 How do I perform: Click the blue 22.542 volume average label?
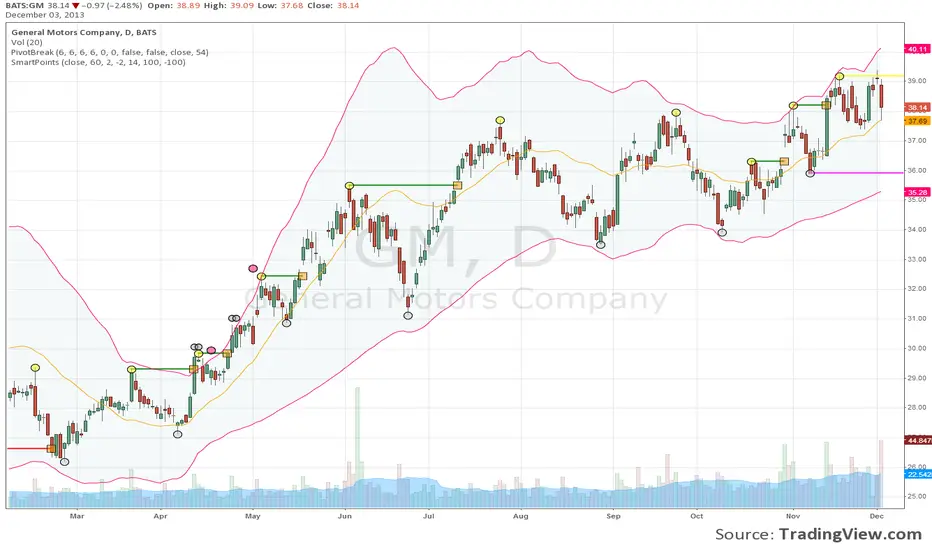(918, 474)
